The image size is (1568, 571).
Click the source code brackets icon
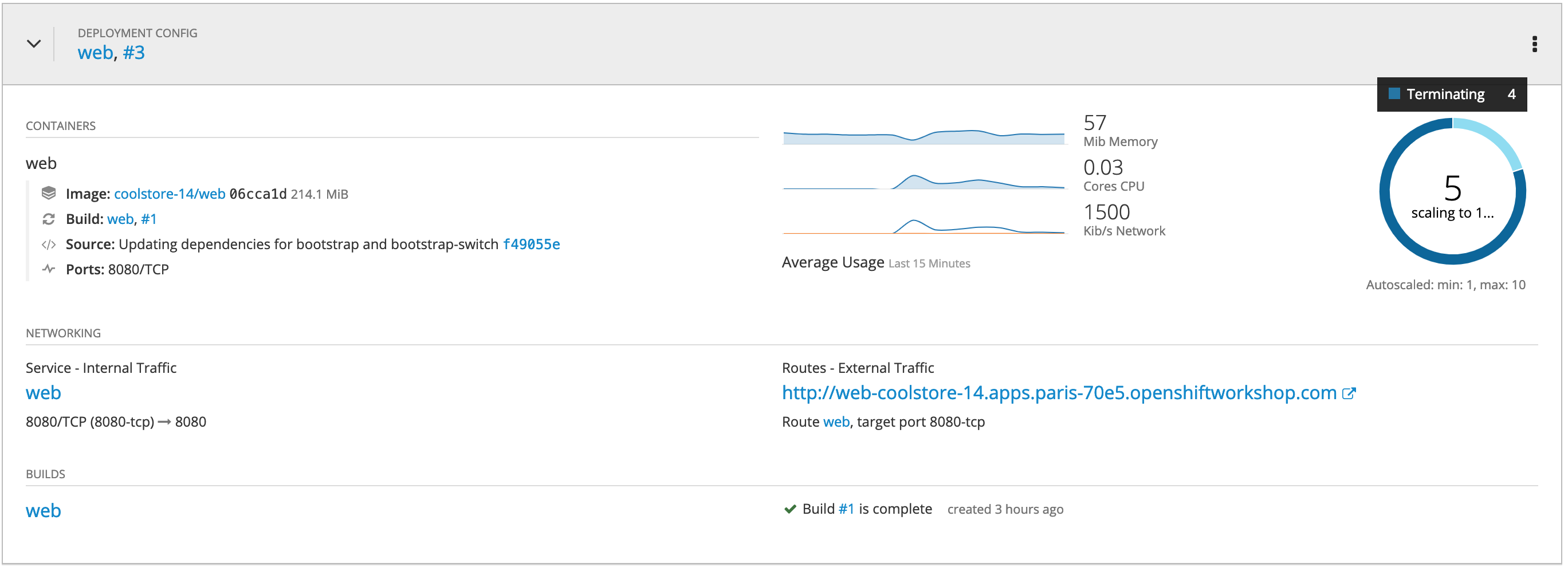point(49,245)
